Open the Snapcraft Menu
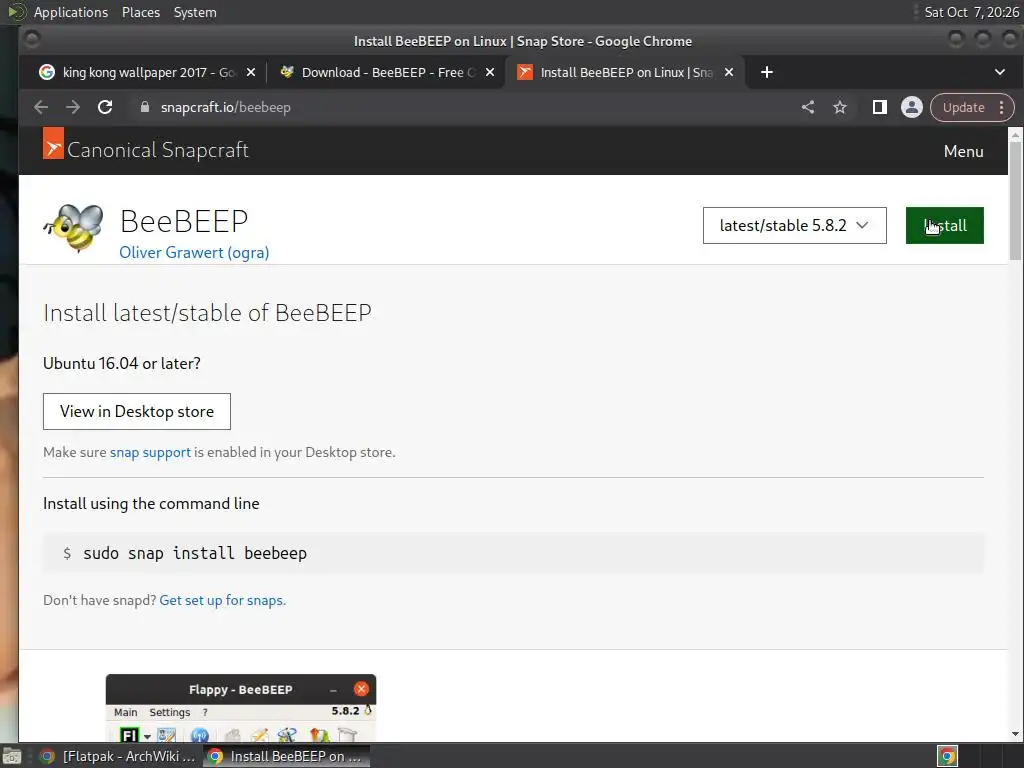The width and height of the screenshot is (1024, 768). coord(963,152)
